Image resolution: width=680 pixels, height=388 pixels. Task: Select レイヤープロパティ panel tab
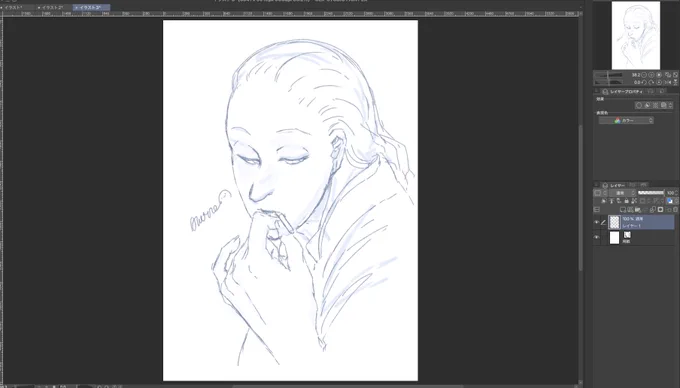[x=623, y=91]
